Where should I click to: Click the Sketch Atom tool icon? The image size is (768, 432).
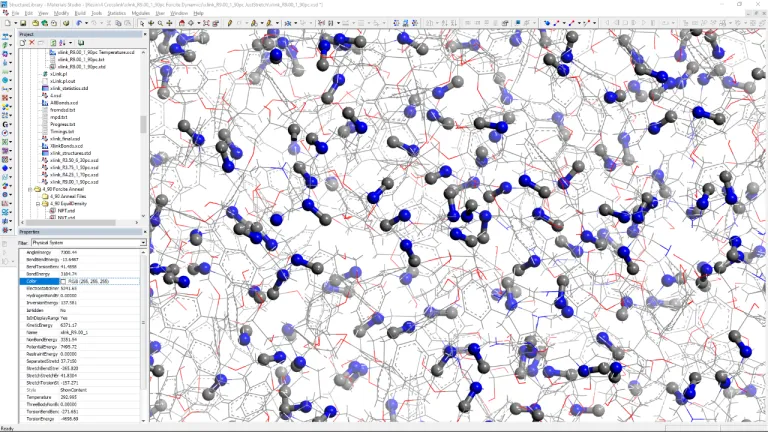(x=229, y=23)
